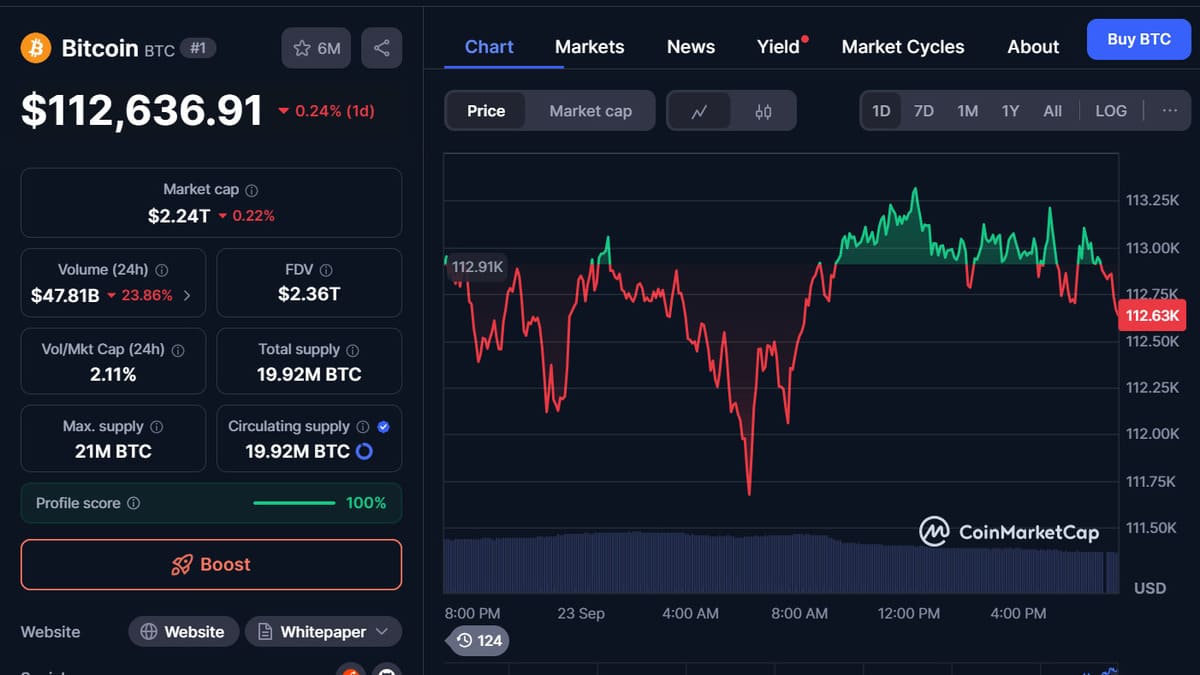The width and height of the screenshot is (1200, 675).
Task: Click the blue verified badge on Circulating supply
Action: click(384, 426)
